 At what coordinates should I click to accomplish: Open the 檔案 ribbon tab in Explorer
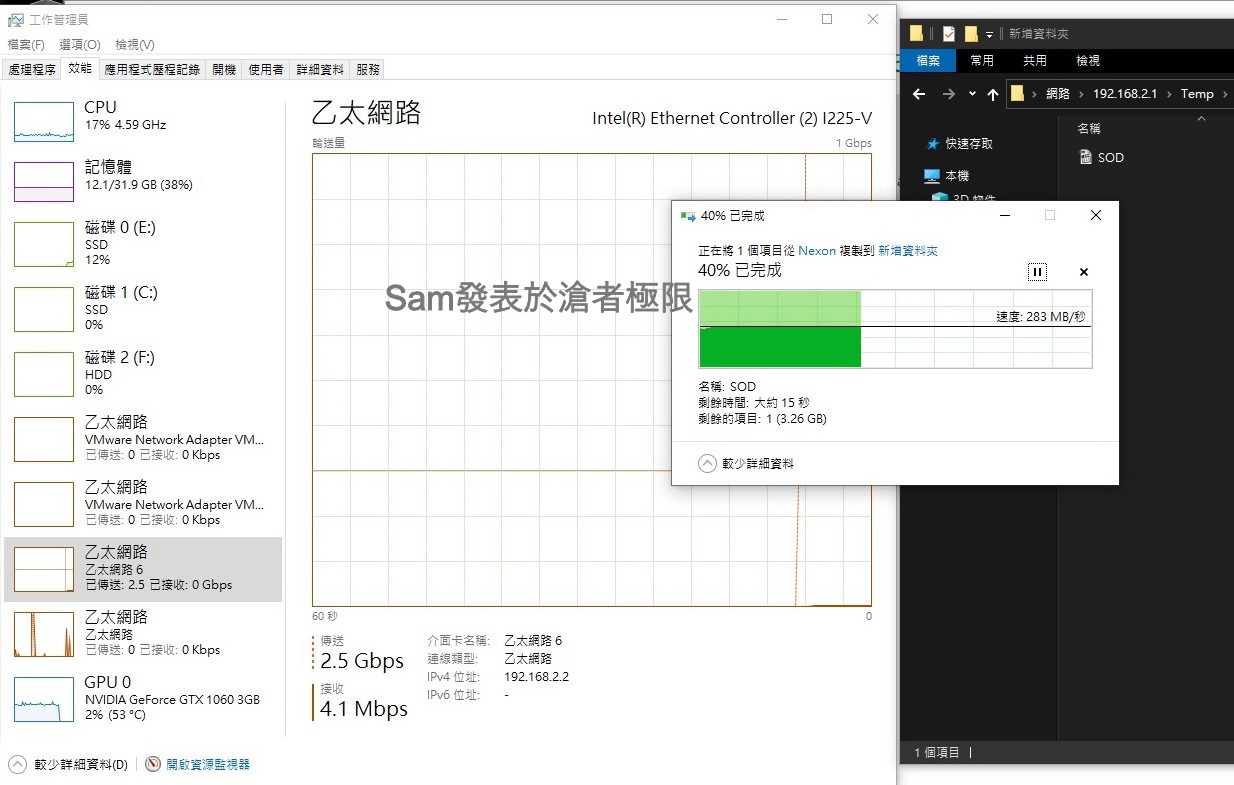[928, 61]
